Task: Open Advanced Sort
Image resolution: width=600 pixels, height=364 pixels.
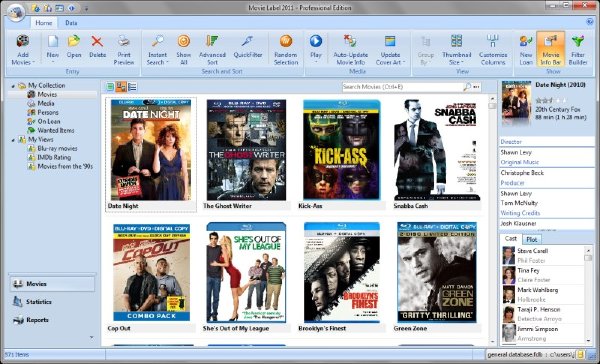Action: (212, 50)
